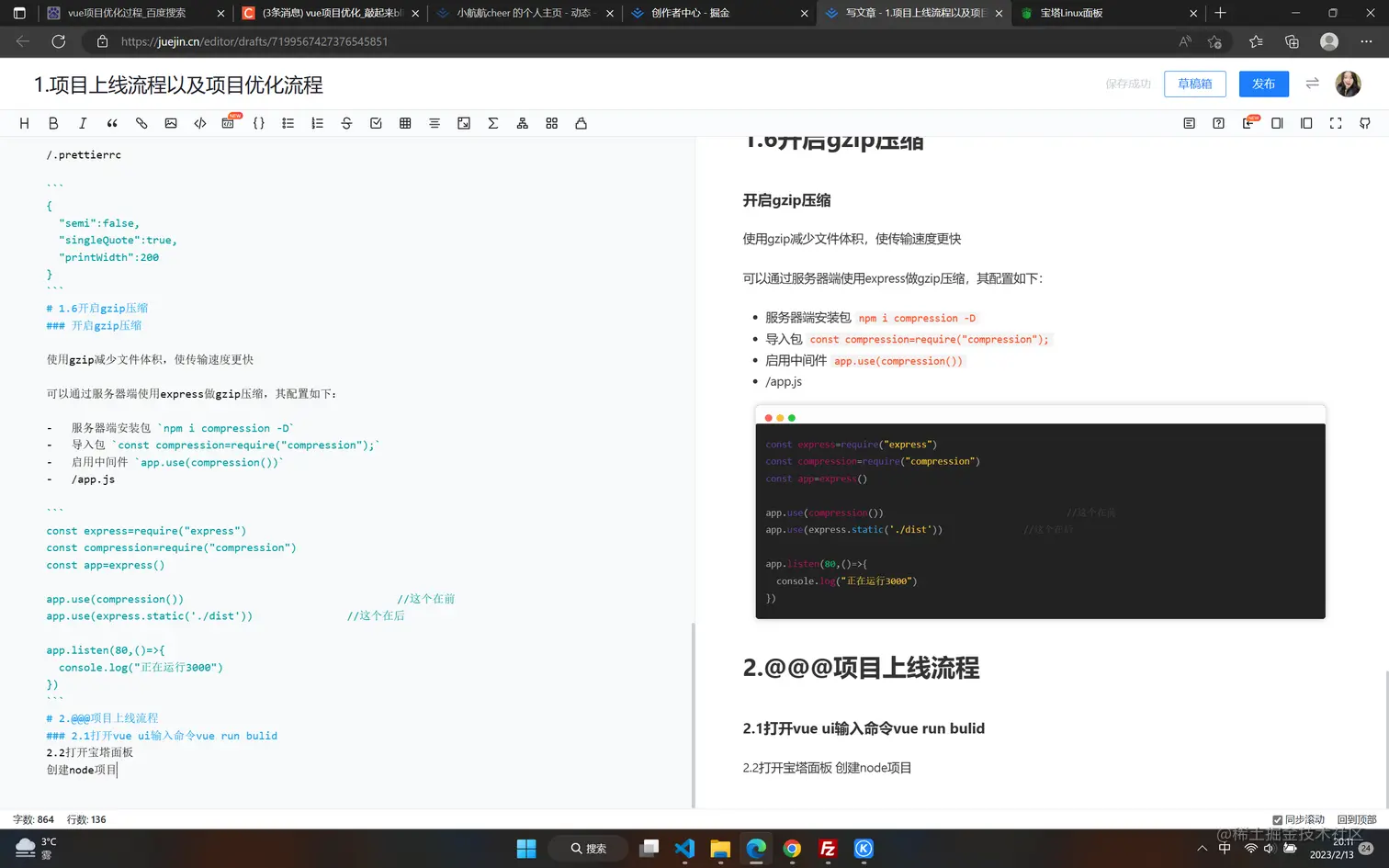Screen dimensions: 1389x868
Task: Click the 回到顶部 back-to-top link
Action: click(1357, 819)
